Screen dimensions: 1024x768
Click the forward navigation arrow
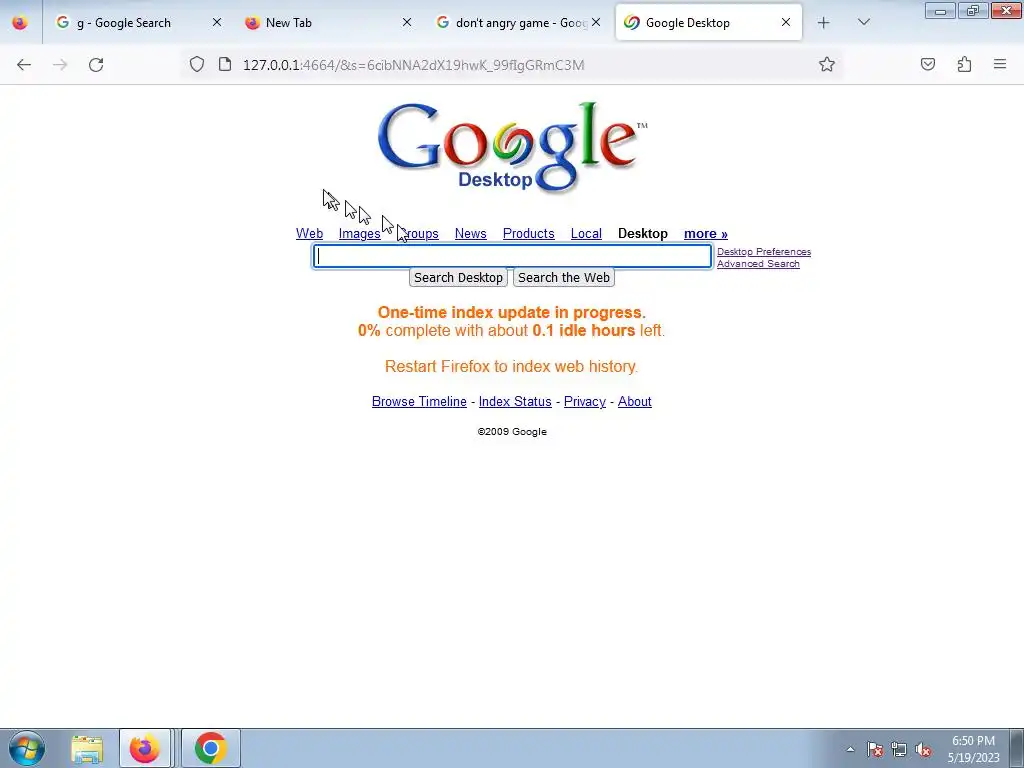point(60,64)
